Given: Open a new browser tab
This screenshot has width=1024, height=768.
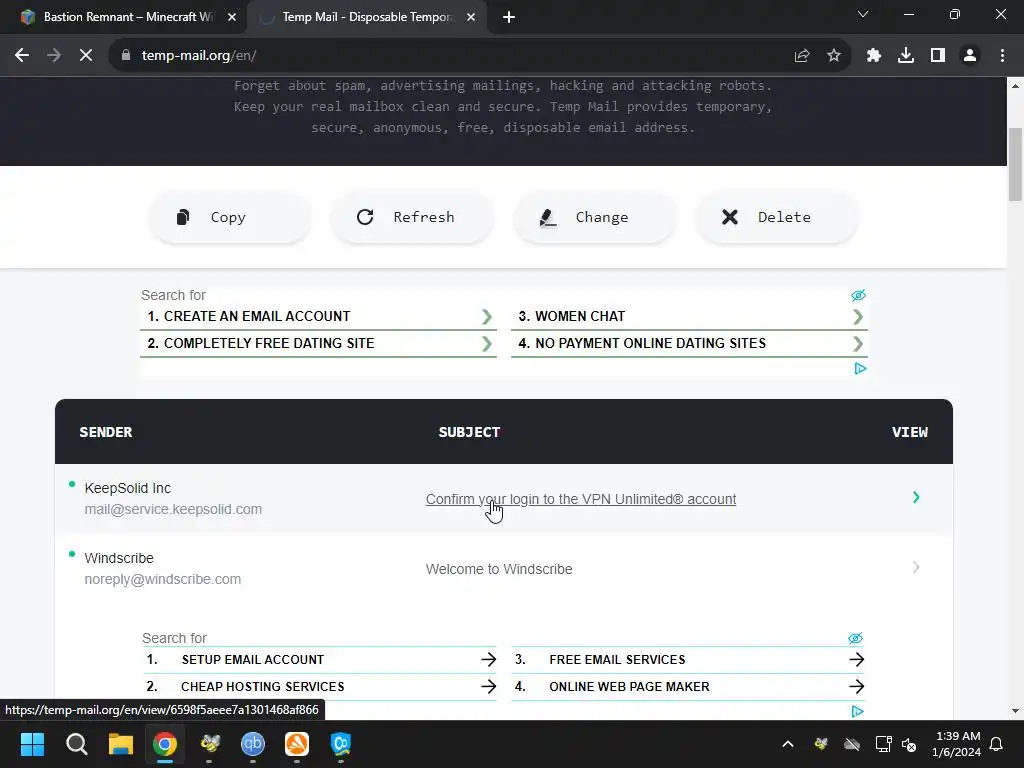Looking at the screenshot, I should [x=509, y=17].
